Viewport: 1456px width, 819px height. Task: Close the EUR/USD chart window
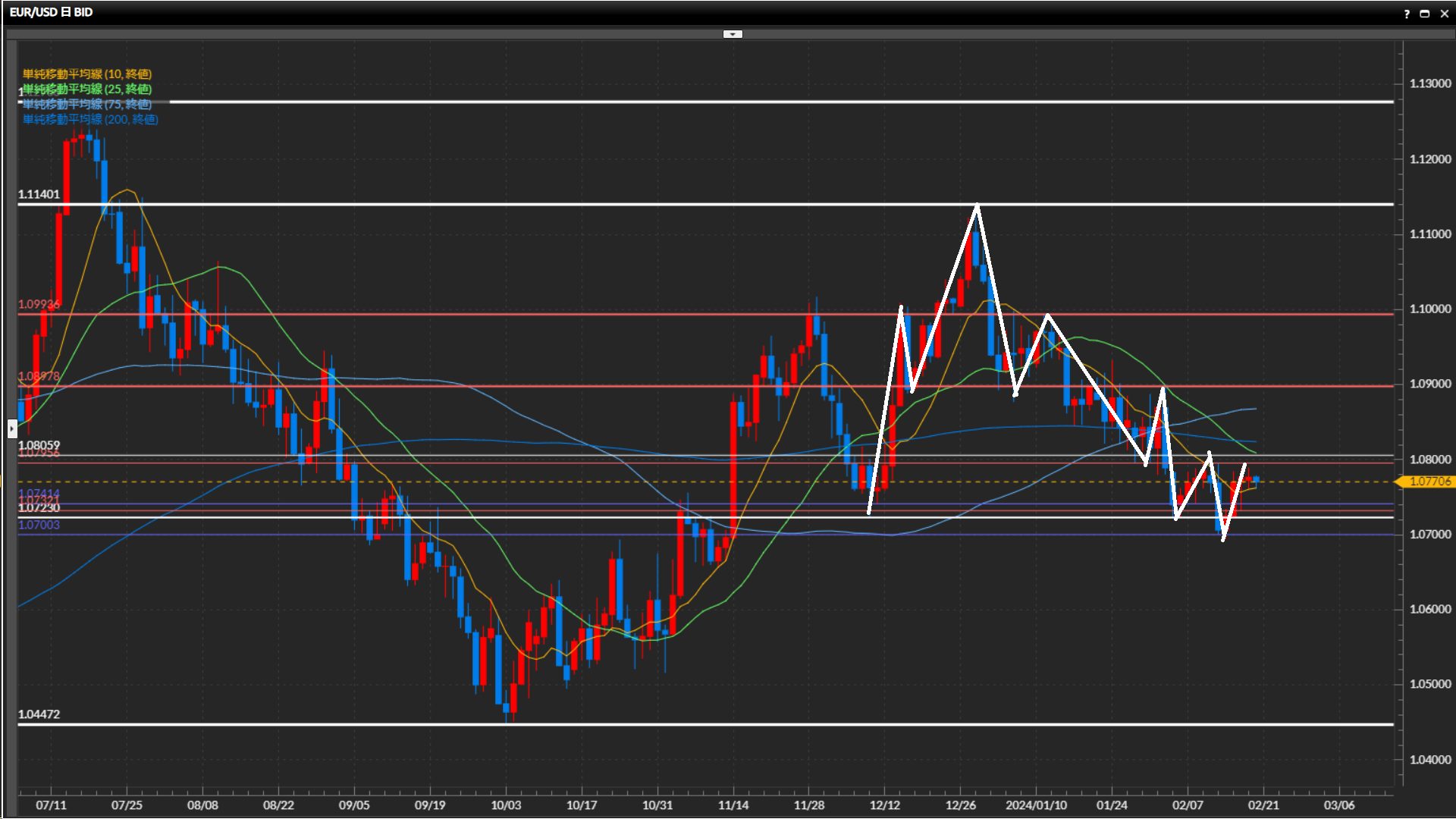point(1444,14)
